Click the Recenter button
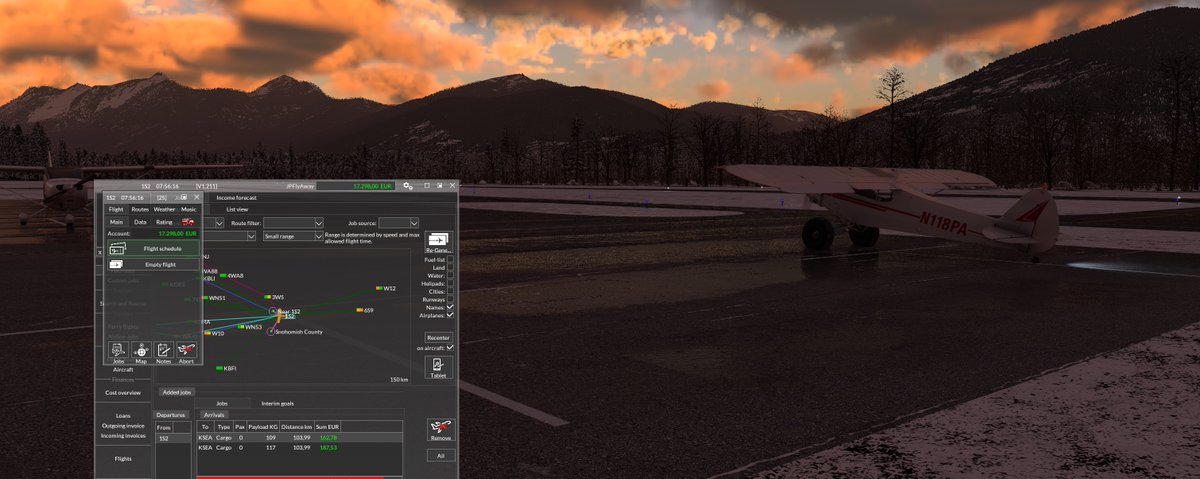Image resolution: width=1200 pixels, height=479 pixels. (439, 338)
